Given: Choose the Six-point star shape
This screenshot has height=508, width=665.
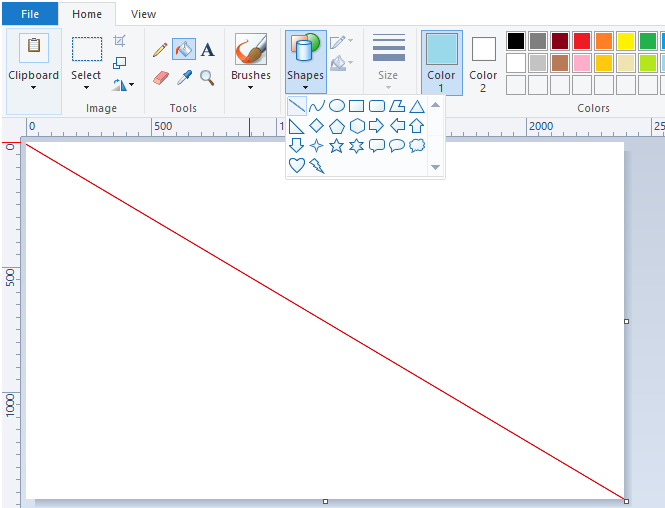Looking at the screenshot, I should click(x=356, y=145).
